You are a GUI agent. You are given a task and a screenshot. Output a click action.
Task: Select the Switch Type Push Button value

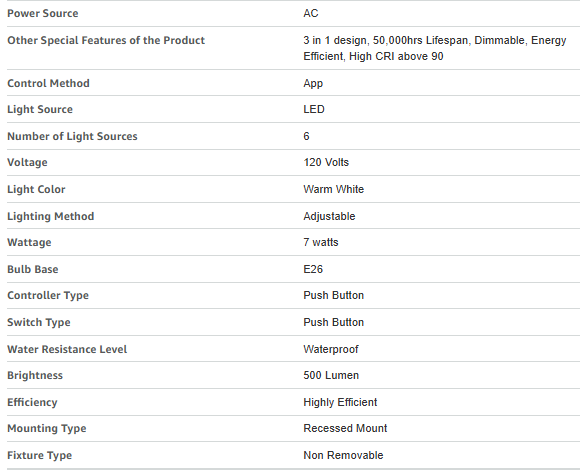[x=334, y=322]
